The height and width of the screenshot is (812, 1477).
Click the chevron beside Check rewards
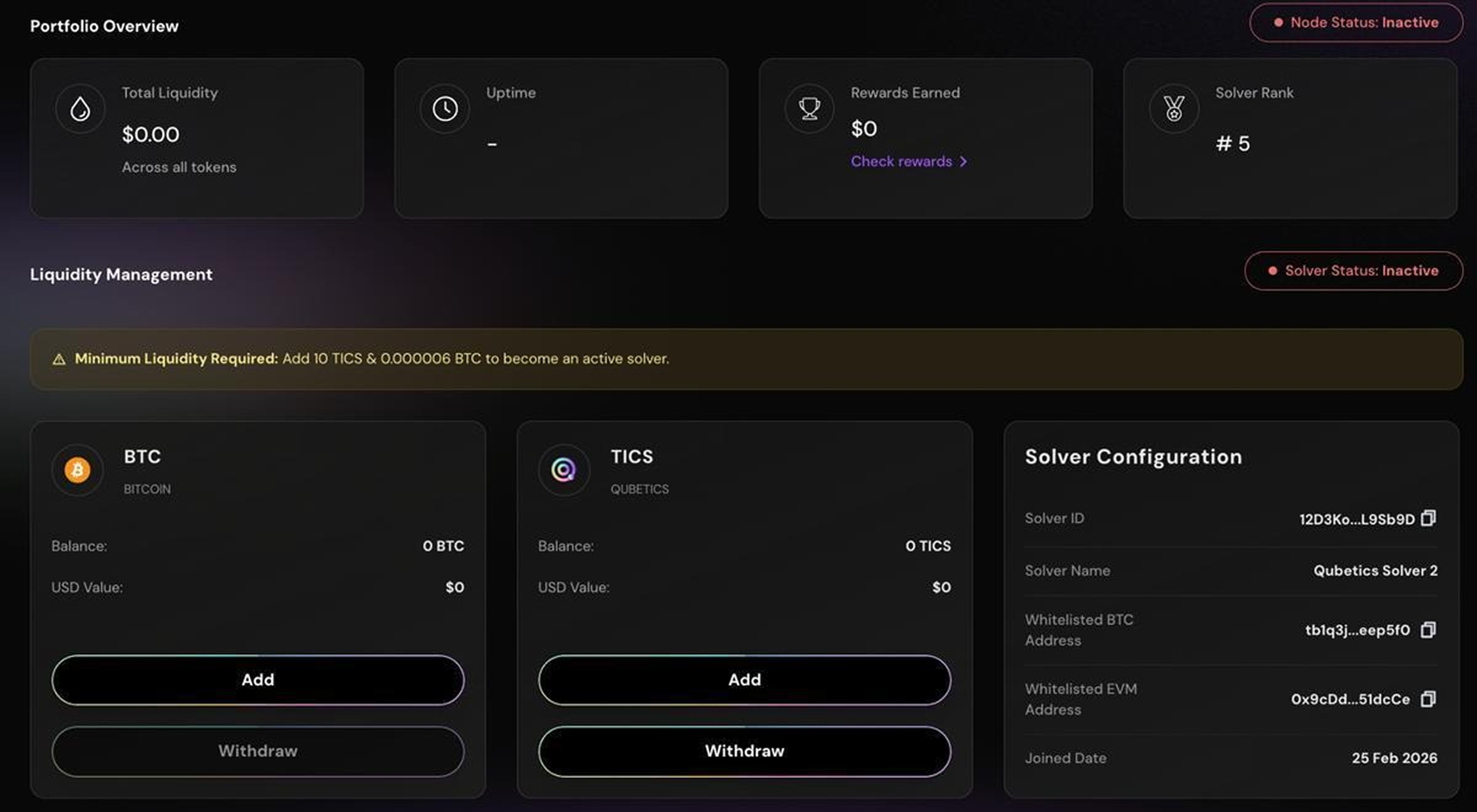963,161
